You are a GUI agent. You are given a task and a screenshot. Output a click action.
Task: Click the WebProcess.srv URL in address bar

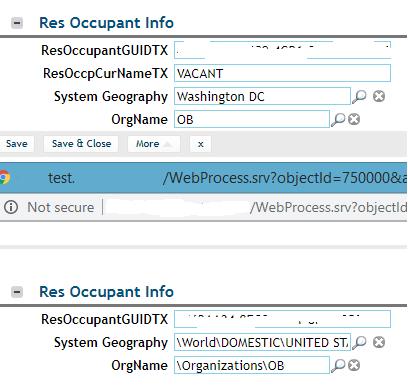(x=329, y=207)
